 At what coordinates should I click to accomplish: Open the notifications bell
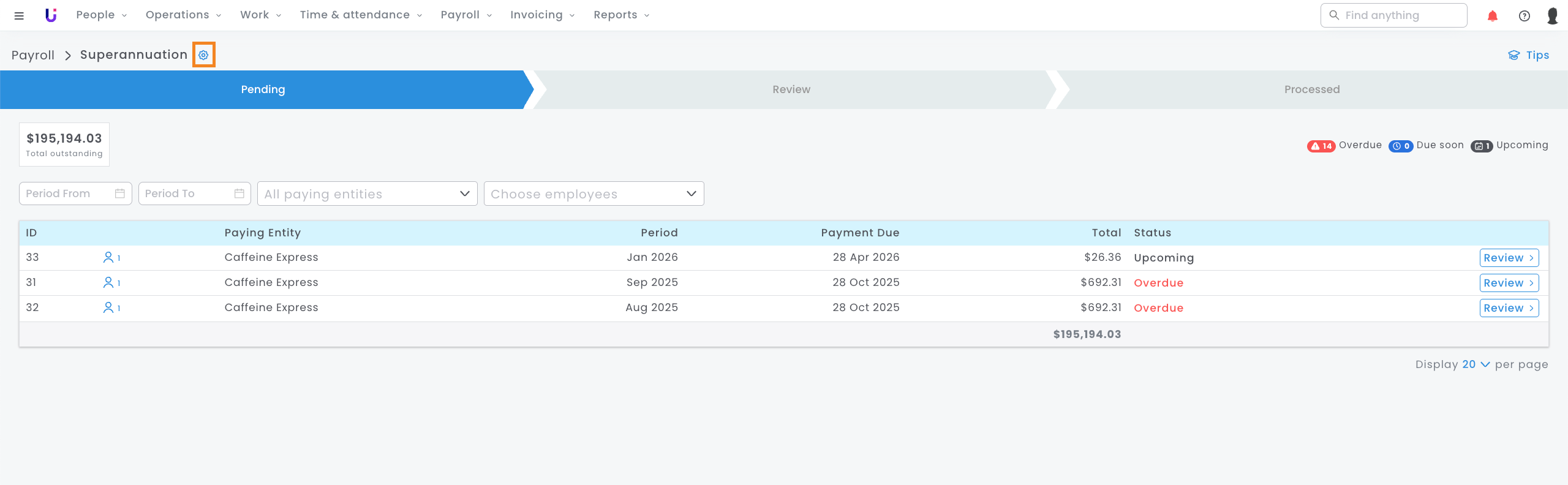point(1492,16)
